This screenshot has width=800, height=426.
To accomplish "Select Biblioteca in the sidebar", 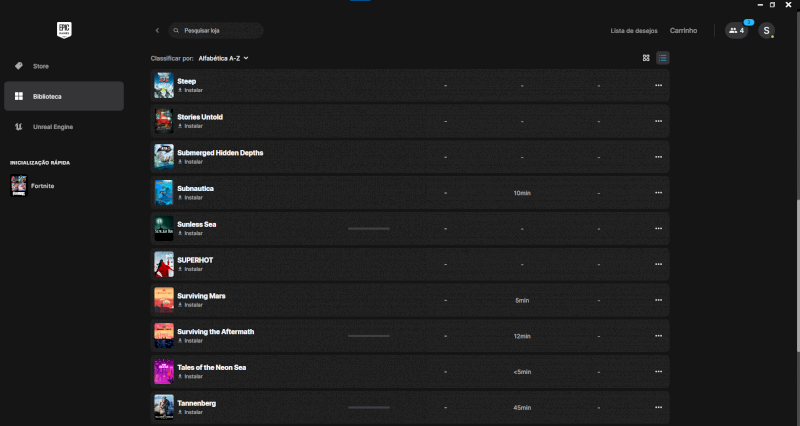I will [47, 97].
